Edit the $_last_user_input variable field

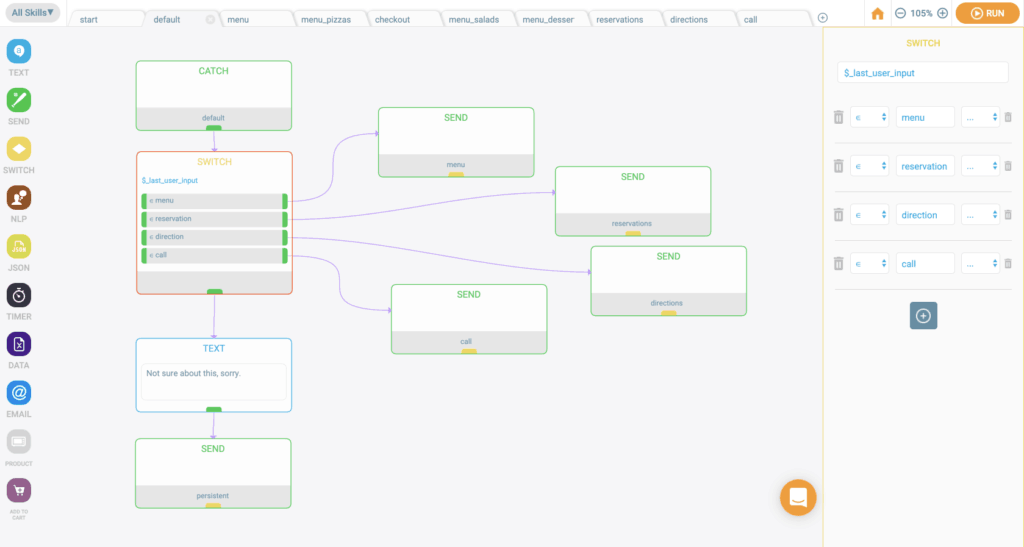[922, 72]
